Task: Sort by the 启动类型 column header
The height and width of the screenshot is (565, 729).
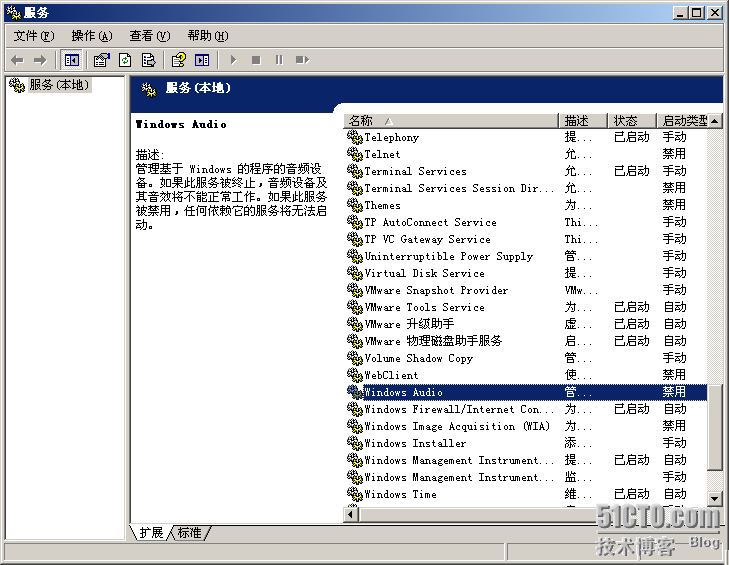Action: click(x=683, y=121)
